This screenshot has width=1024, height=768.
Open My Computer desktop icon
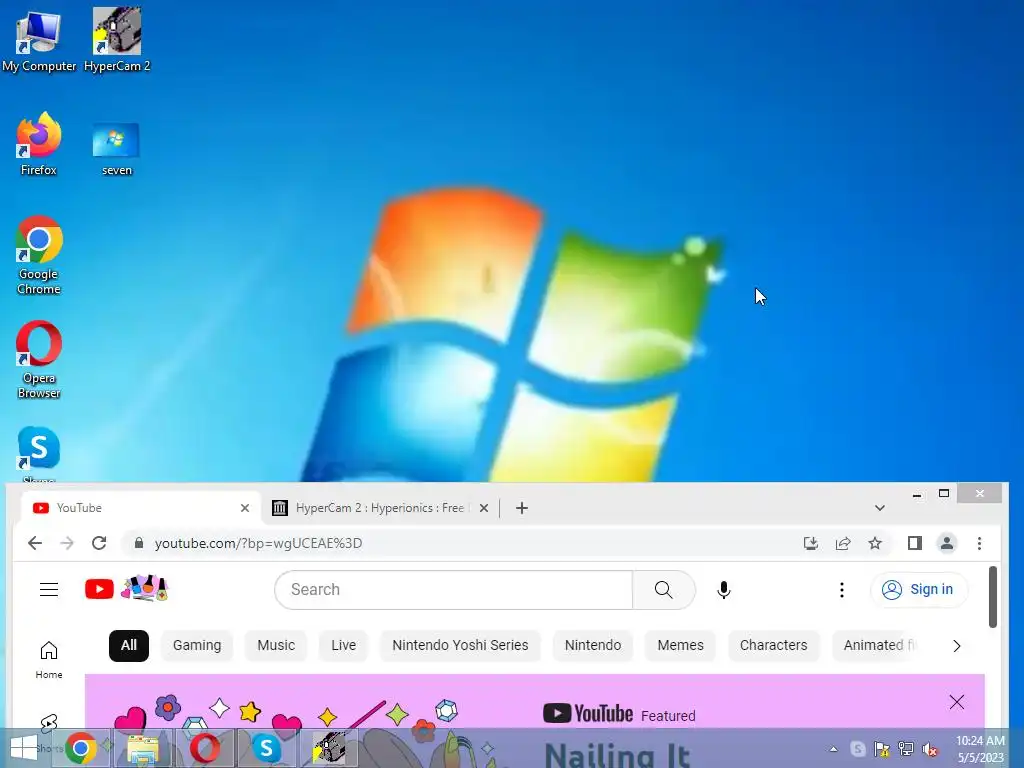pos(39,40)
